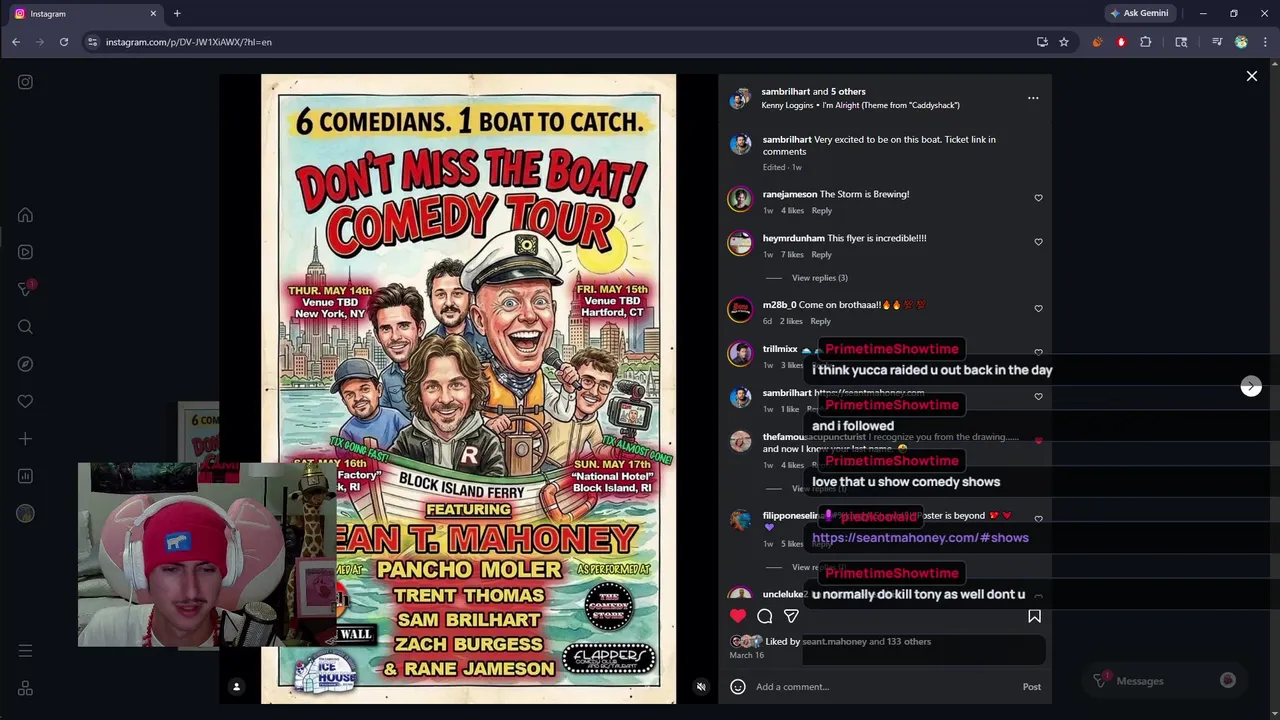Viewport: 1280px width, 720px height.
Task: Toggle mute on the post audio
Action: pyautogui.click(x=701, y=687)
